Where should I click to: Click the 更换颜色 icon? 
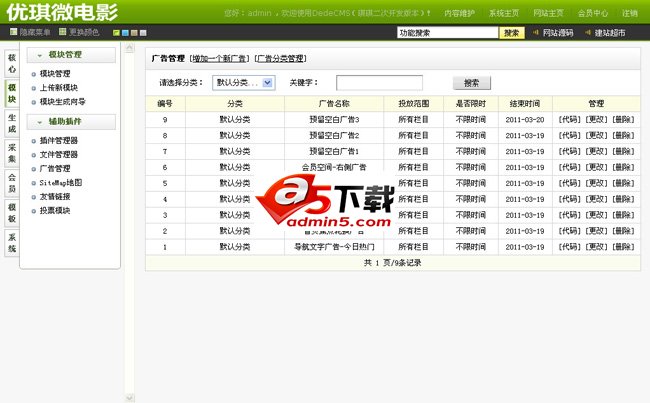(x=63, y=32)
